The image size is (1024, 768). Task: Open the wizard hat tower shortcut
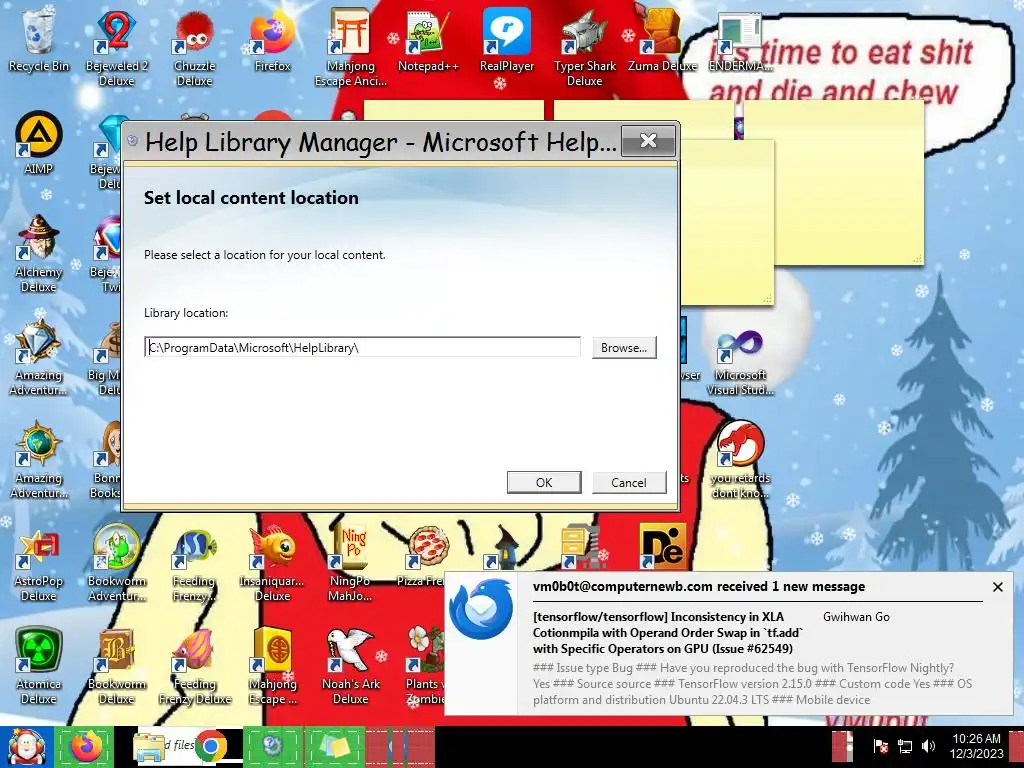click(x=505, y=547)
